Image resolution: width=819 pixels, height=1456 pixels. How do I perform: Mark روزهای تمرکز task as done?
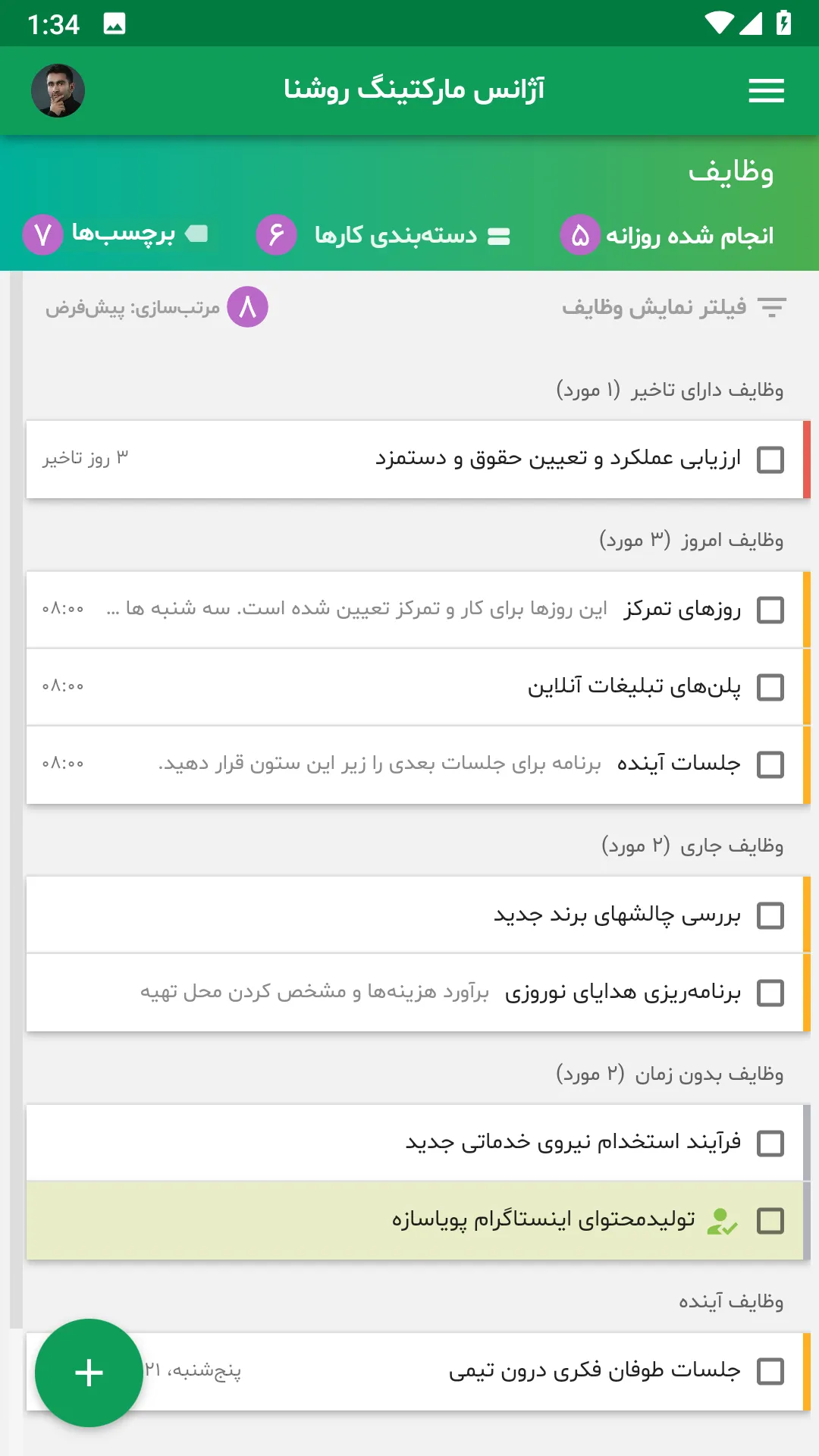click(x=770, y=610)
